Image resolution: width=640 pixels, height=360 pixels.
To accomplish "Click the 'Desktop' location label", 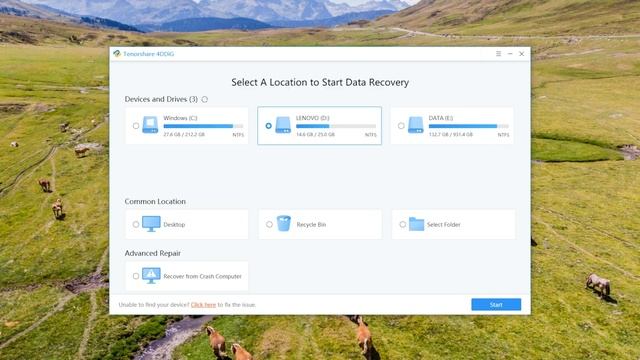I will pyautogui.click(x=174, y=224).
